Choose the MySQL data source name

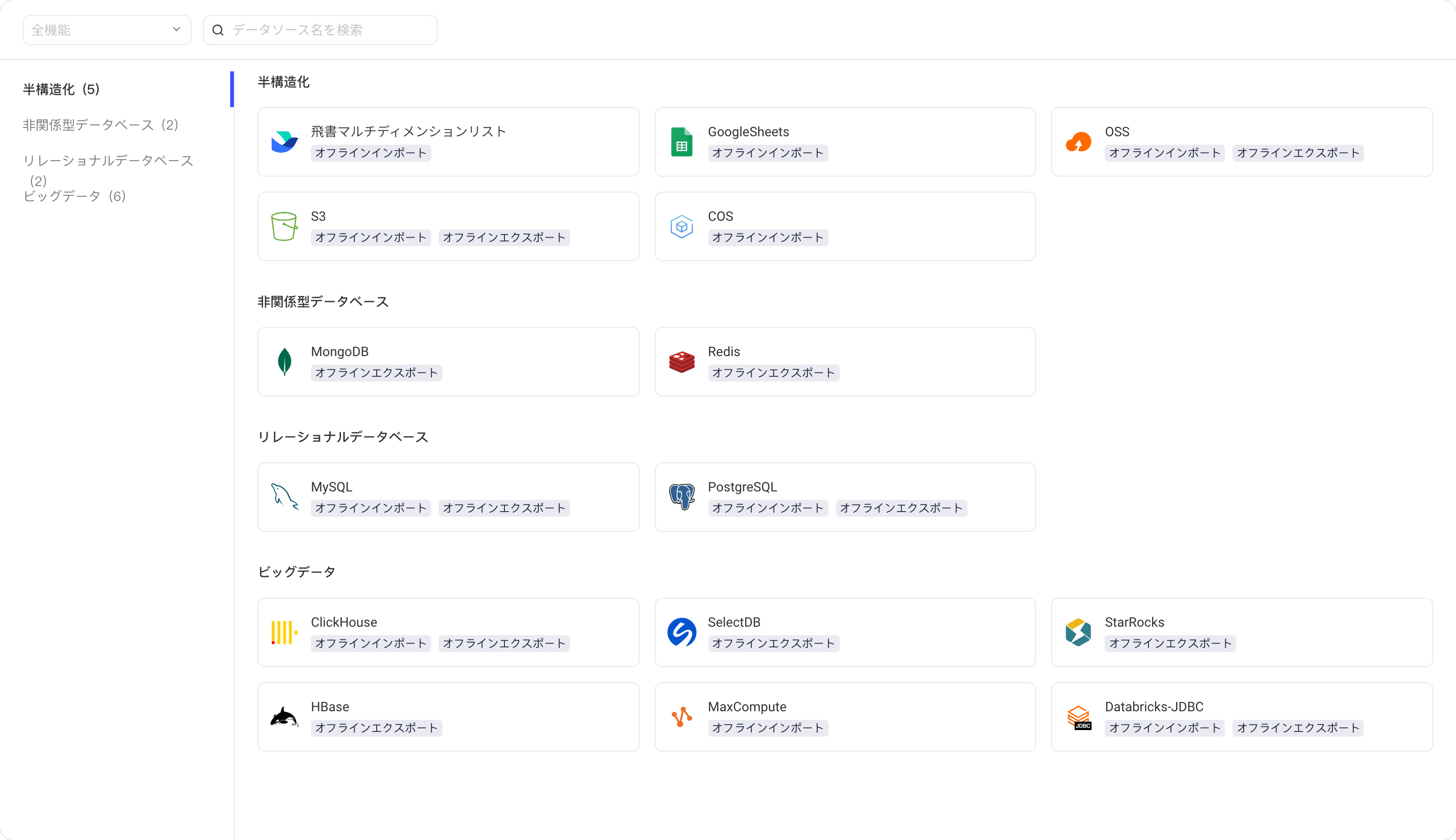(x=332, y=487)
